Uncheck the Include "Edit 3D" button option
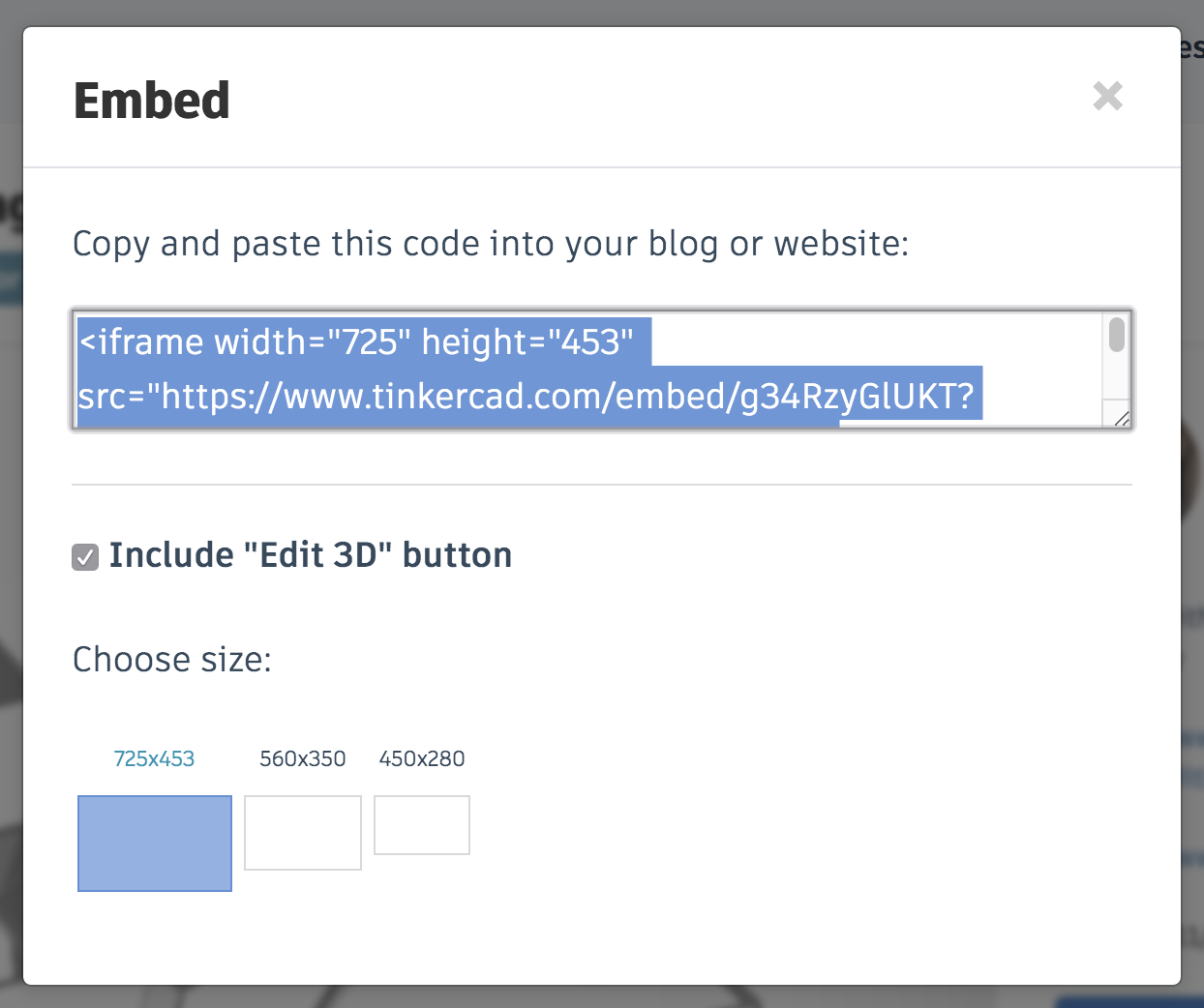1204x1008 pixels. (x=84, y=556)
